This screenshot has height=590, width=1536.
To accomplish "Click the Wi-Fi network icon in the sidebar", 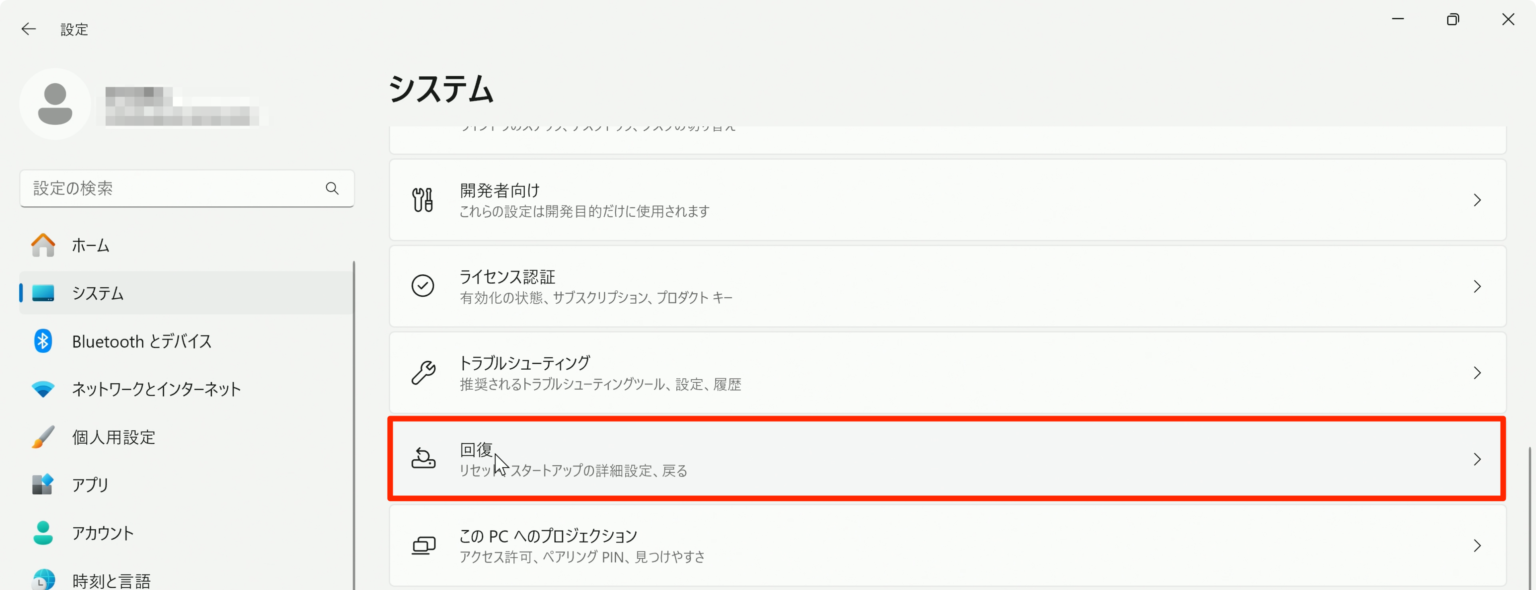I will click(43, 388).
